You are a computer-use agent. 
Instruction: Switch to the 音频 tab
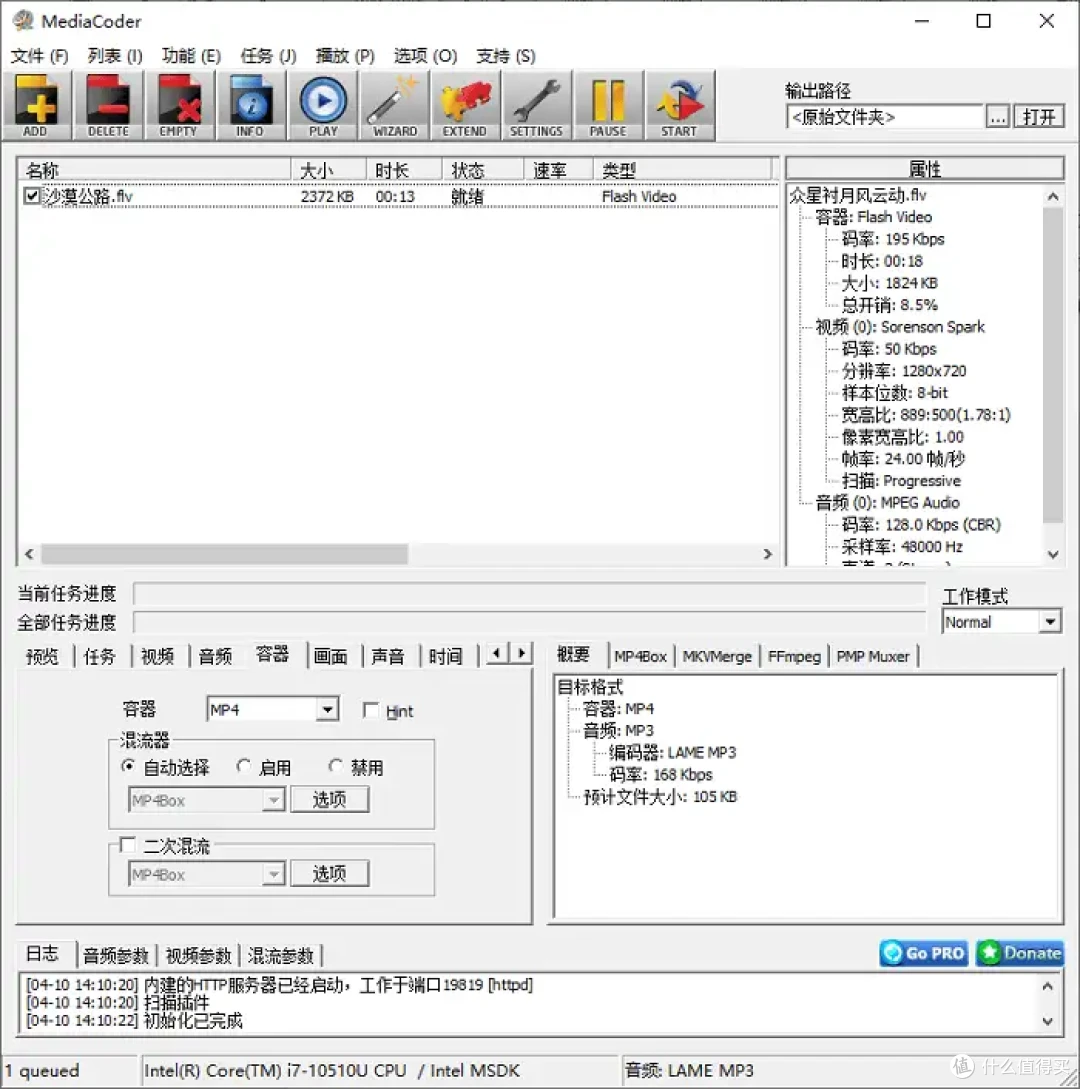(215, 656)
